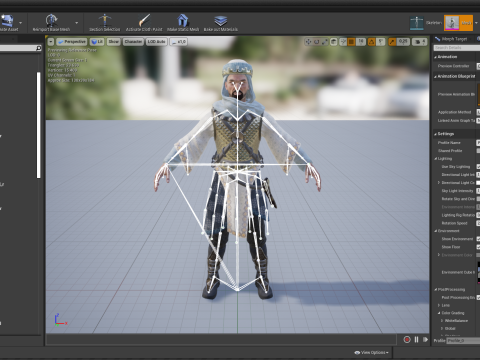
Task: Open Reimport Base Mesh dropdown arrow
Action: coord(76,23)
